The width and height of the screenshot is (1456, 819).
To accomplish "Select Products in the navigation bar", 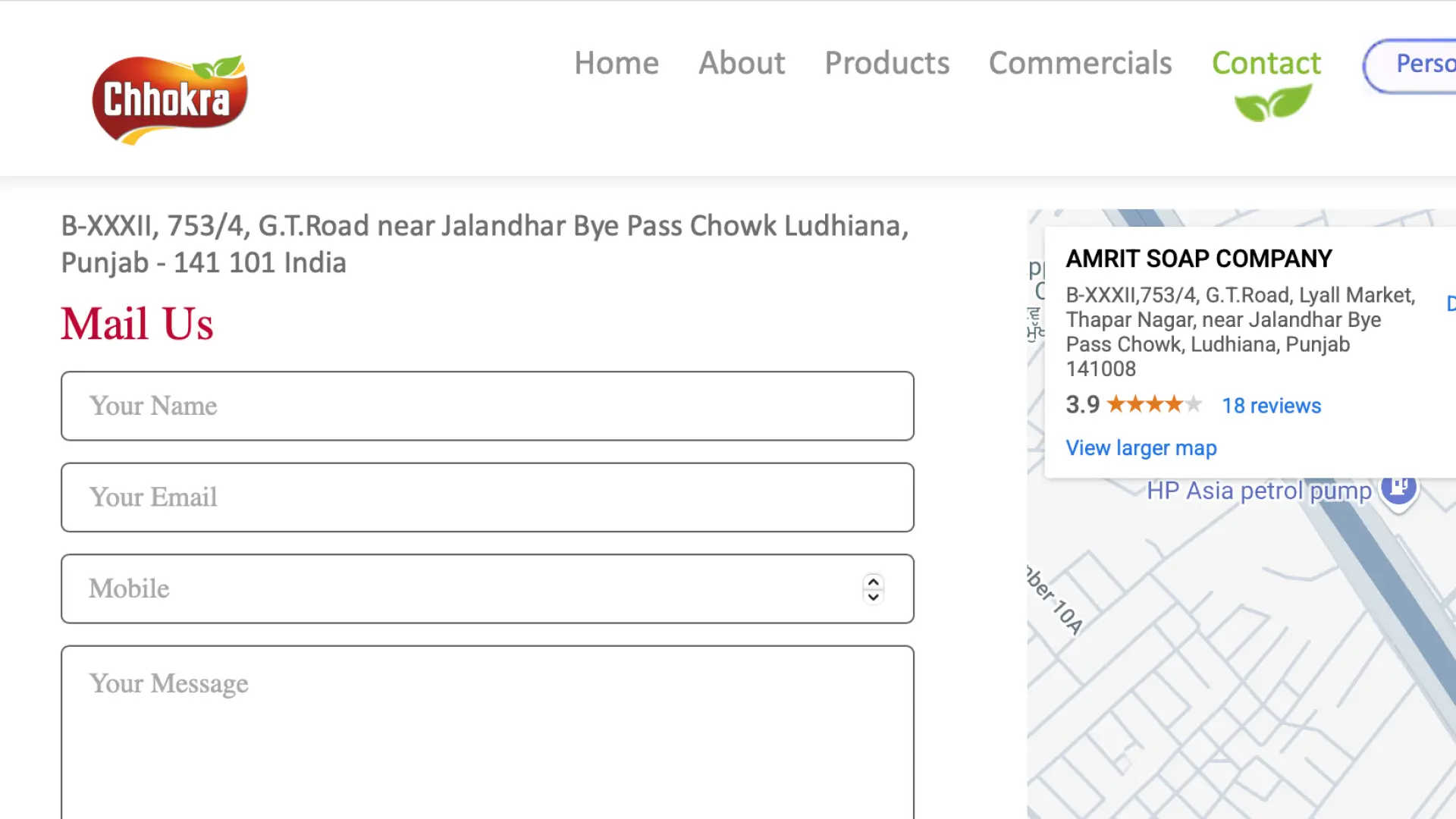I will [x=887, y=63].
